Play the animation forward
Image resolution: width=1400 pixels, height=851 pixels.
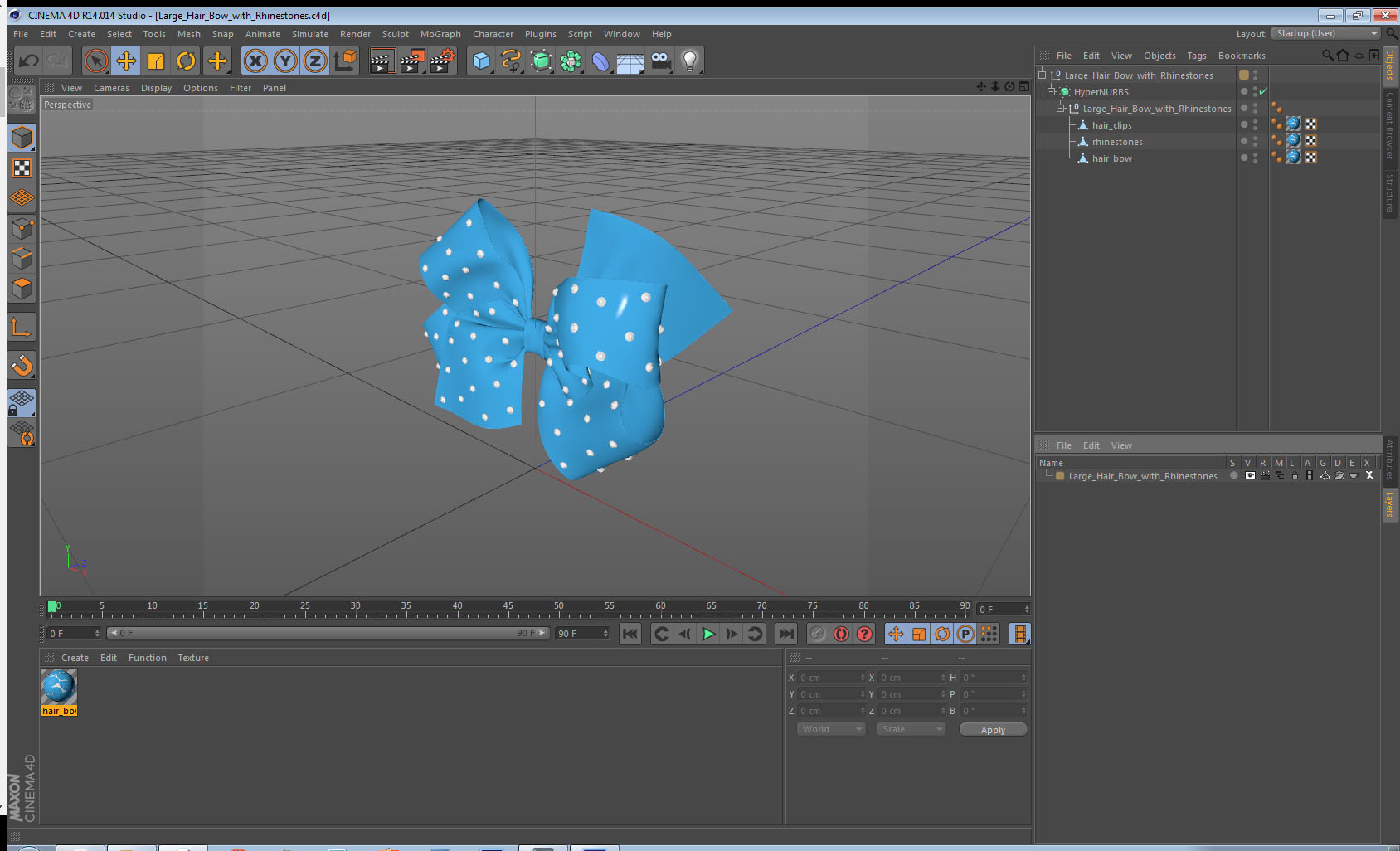click(x=708, y=634)
